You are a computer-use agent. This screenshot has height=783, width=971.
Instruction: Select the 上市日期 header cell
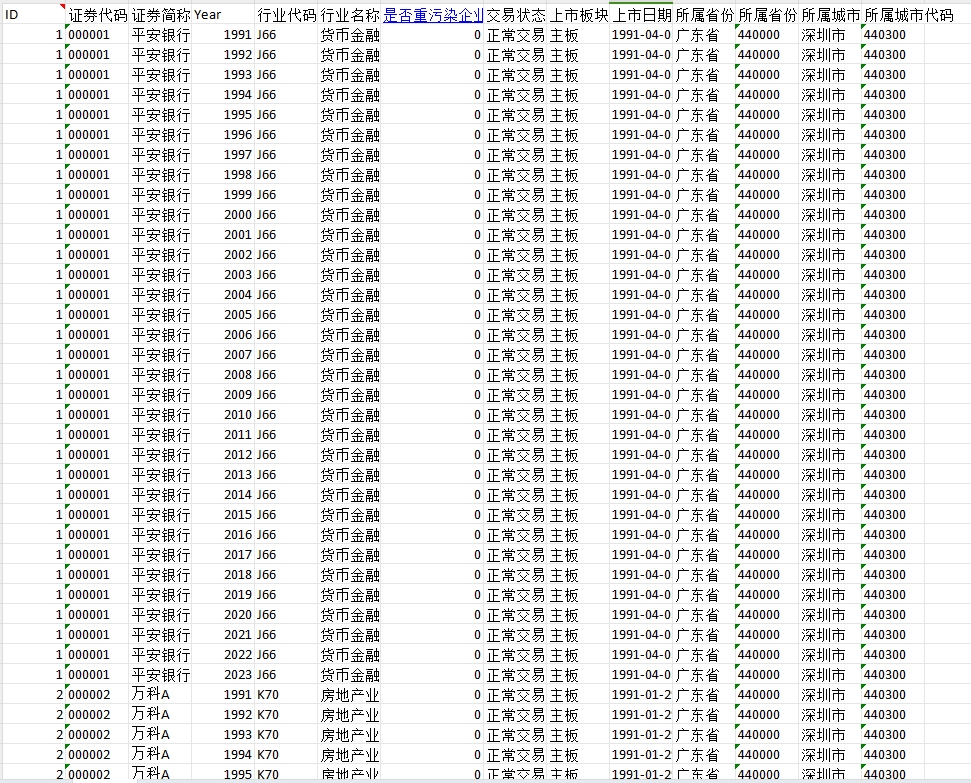click(642, 15)
